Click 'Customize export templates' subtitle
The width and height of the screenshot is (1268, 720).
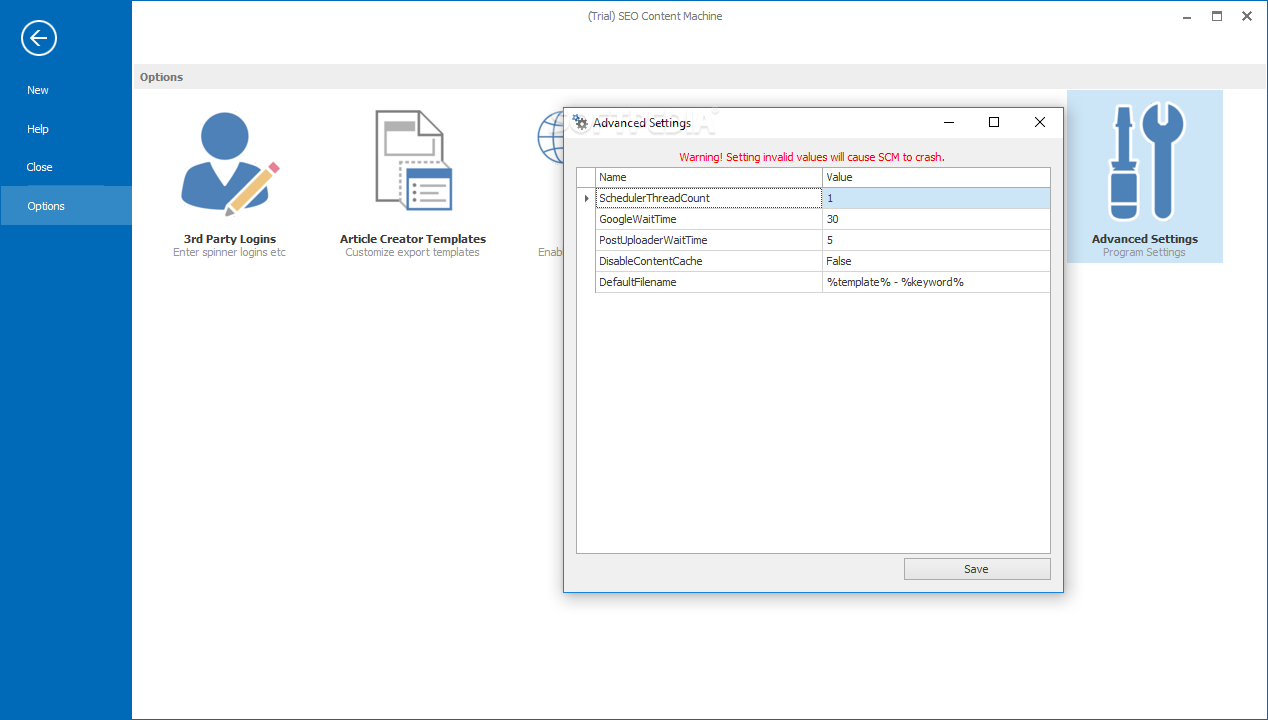click(413, 252)
